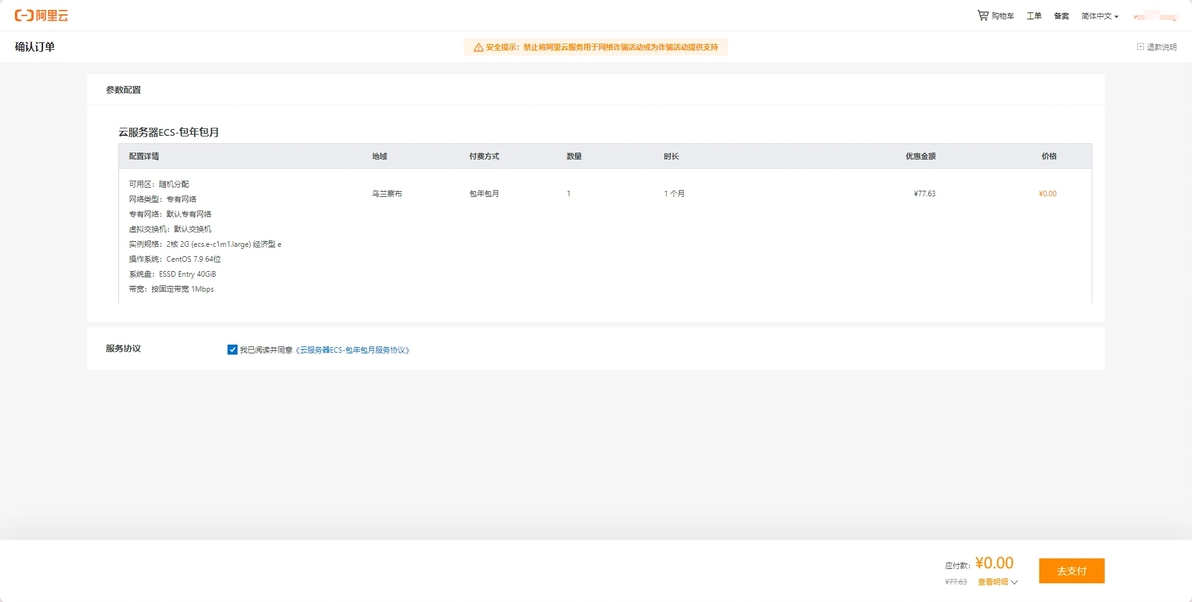
Task: Click the 付费方式 column header
Action: click(484, 156)
